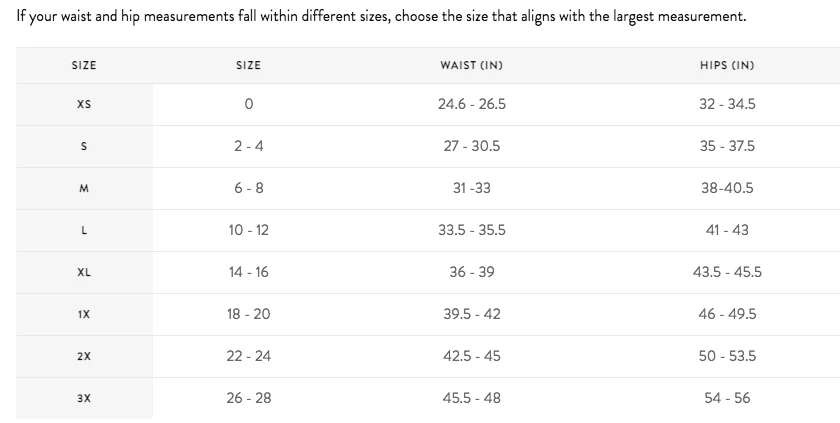
Task: Select the waist value 27 - 30.5
Action: 471,146
